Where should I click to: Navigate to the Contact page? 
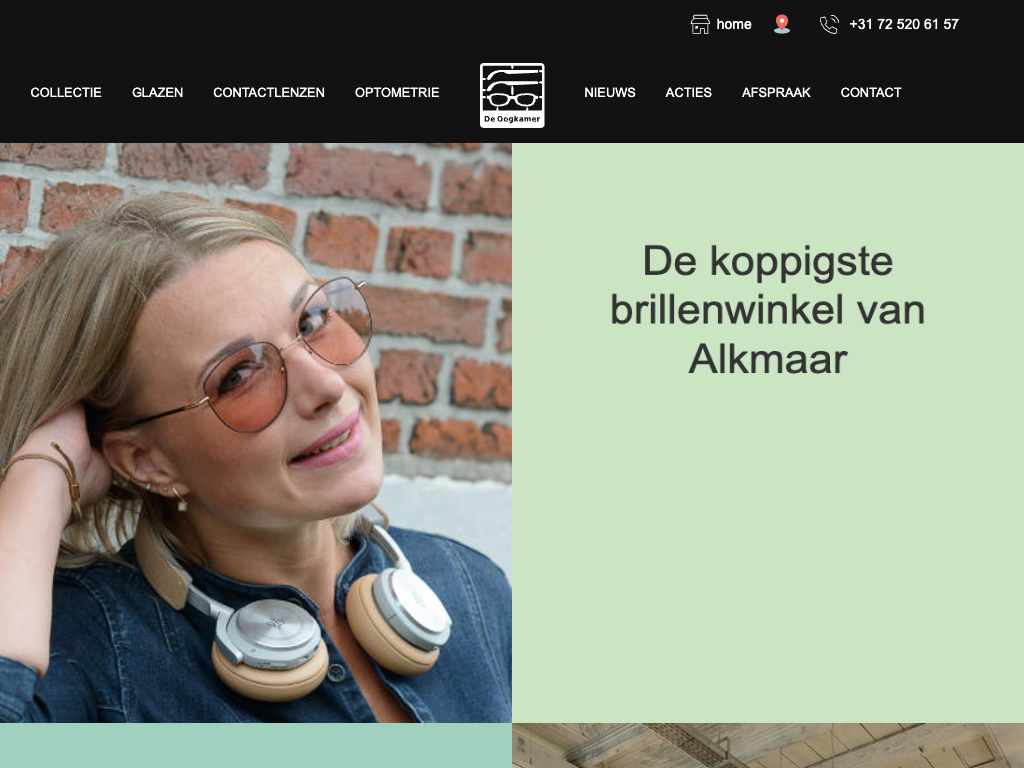point(871,93)
